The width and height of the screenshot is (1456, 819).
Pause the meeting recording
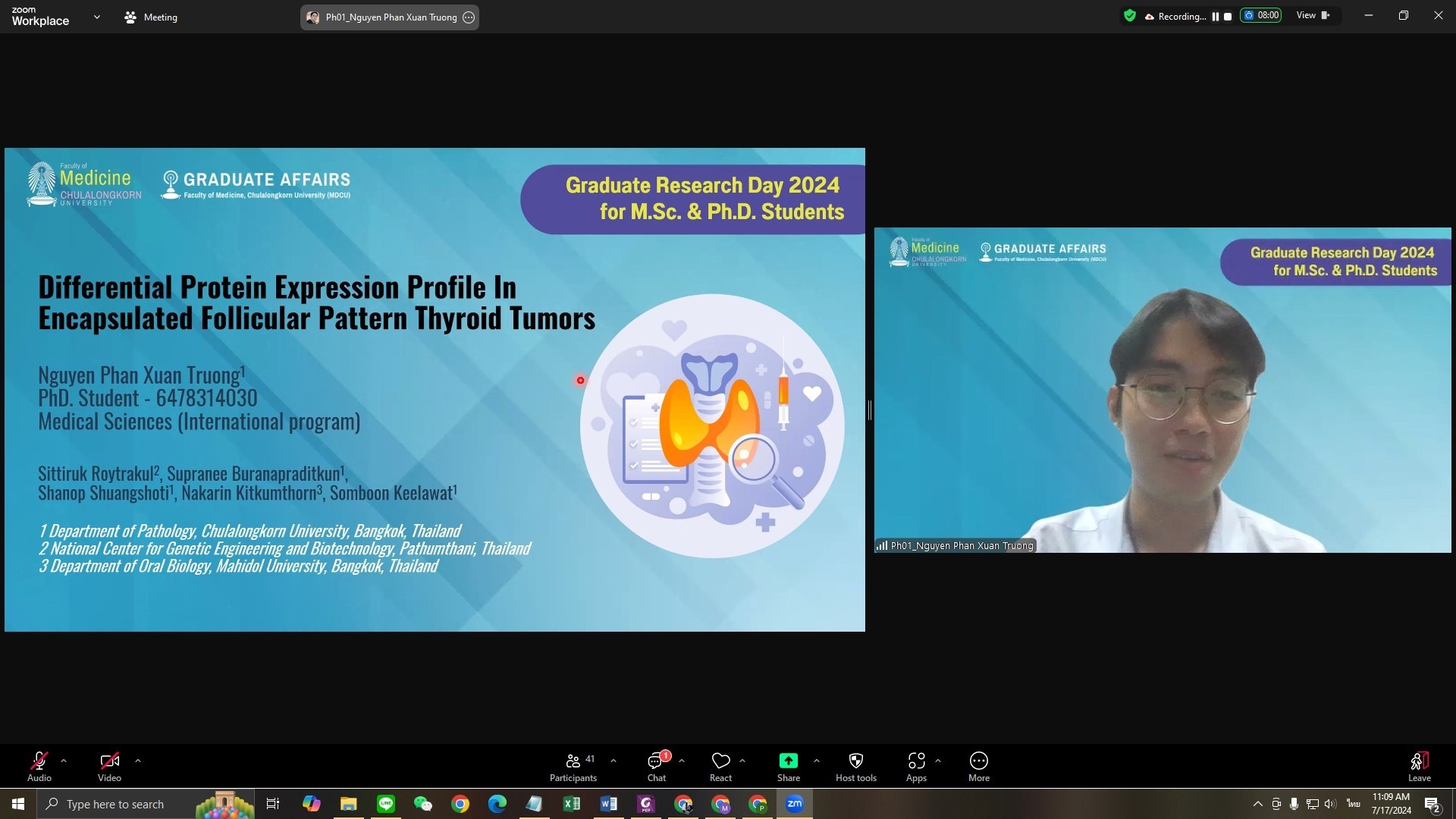click(x=1216, y=16)
